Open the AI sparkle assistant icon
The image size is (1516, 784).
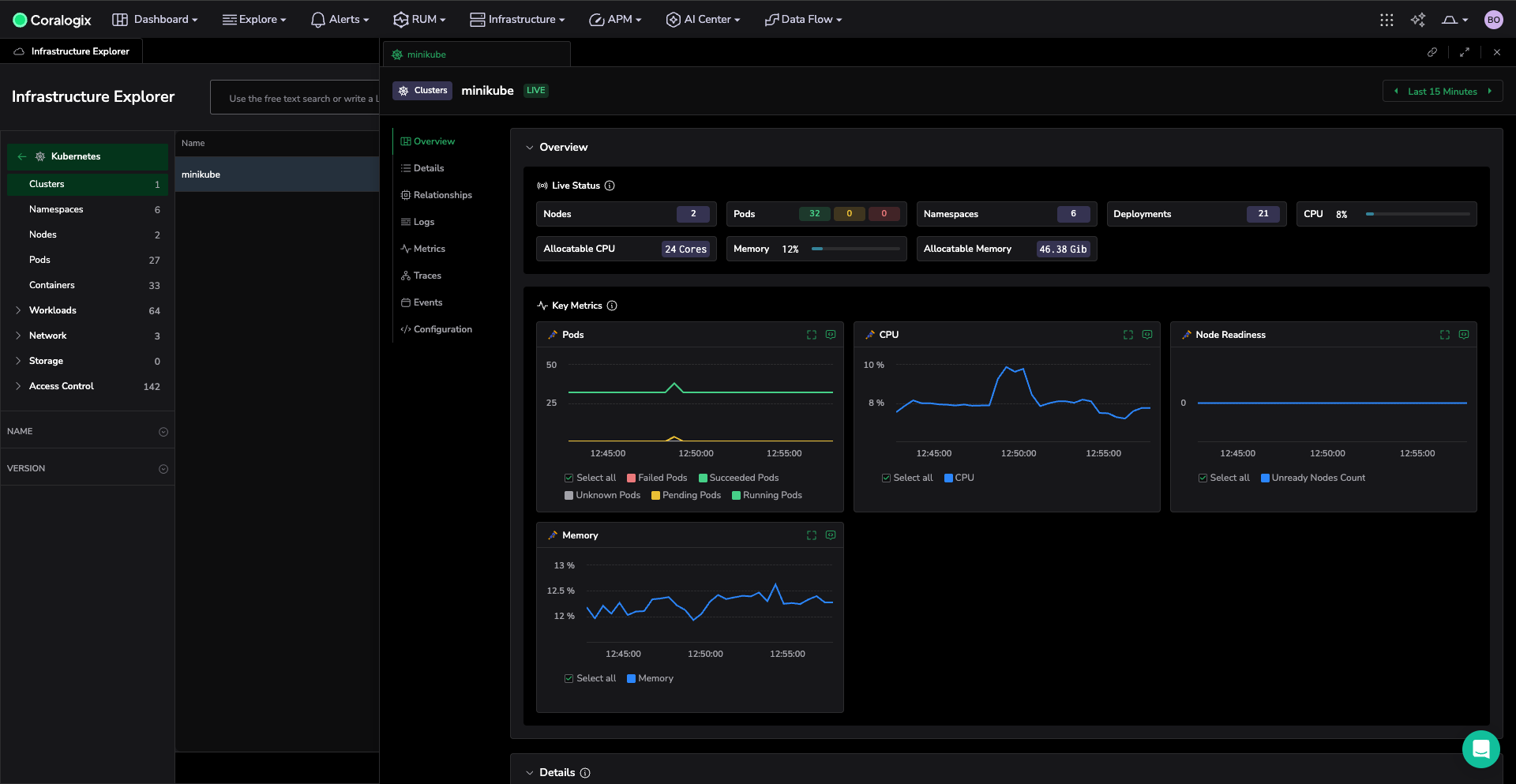1418,20
